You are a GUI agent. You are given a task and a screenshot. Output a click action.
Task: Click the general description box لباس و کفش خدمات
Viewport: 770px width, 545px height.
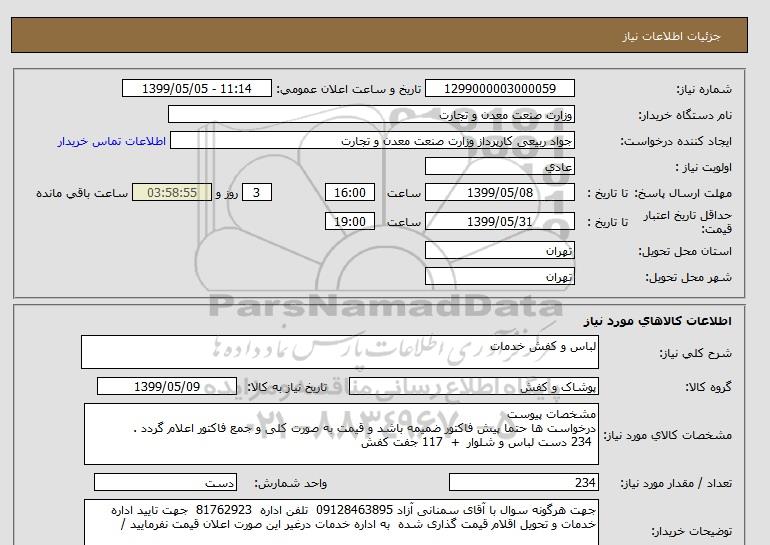click(x=340, y=352)
